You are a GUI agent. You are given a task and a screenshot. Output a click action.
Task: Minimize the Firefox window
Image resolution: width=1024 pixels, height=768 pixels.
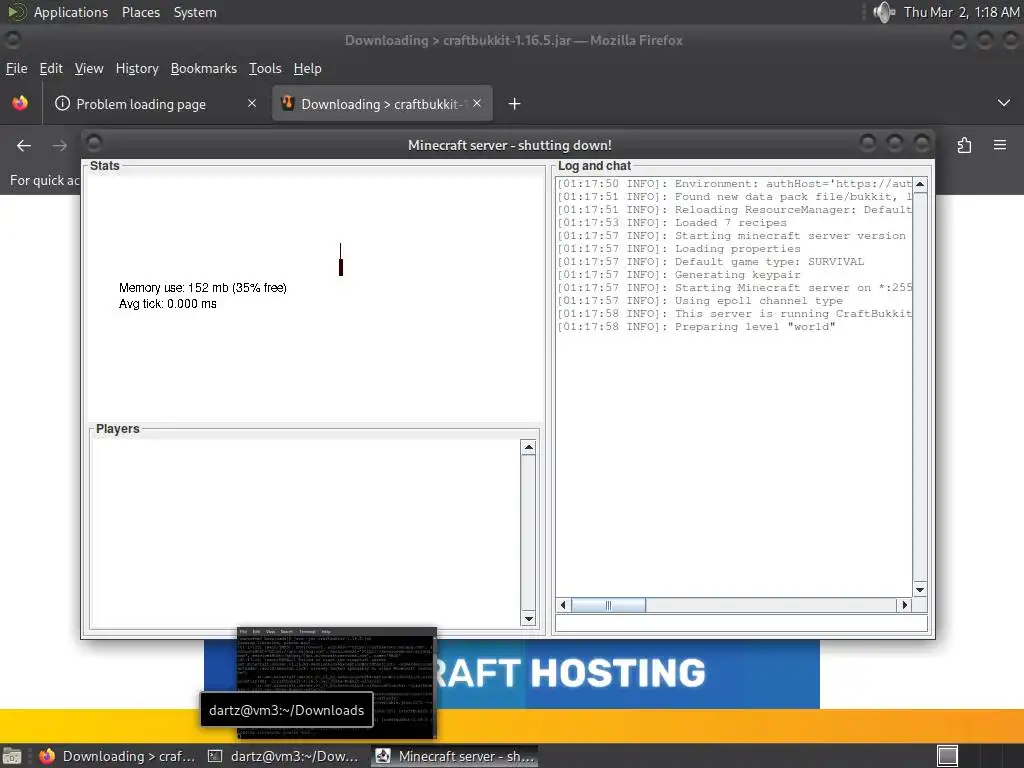[958, 40]
